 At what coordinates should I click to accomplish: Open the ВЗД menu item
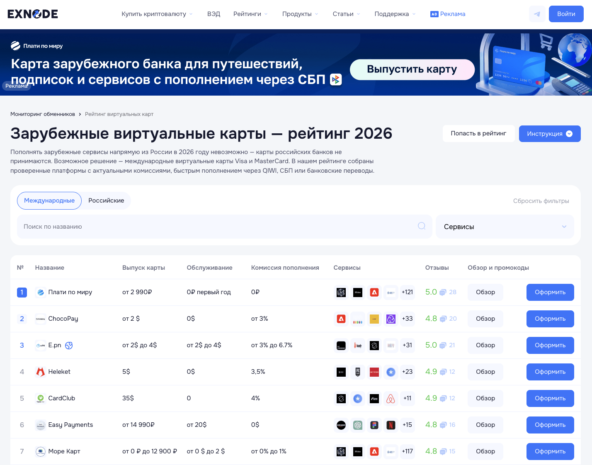[x=213, y=14]
